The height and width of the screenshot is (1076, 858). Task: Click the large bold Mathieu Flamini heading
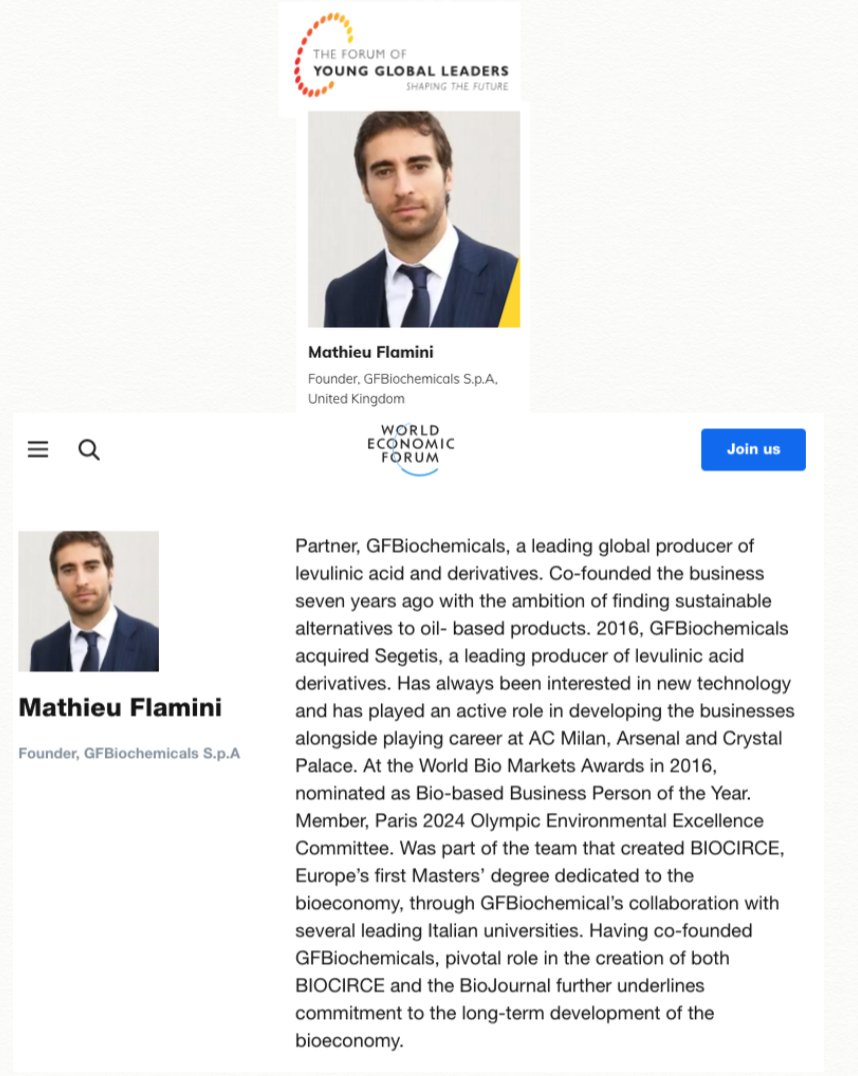(x=120, y=707)
